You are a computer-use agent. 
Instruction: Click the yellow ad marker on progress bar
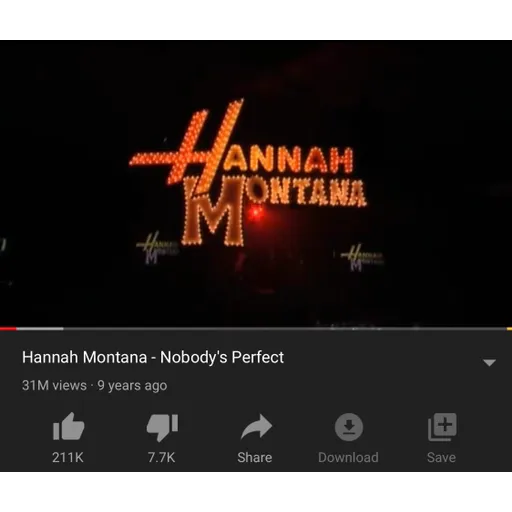coord(509,329)
